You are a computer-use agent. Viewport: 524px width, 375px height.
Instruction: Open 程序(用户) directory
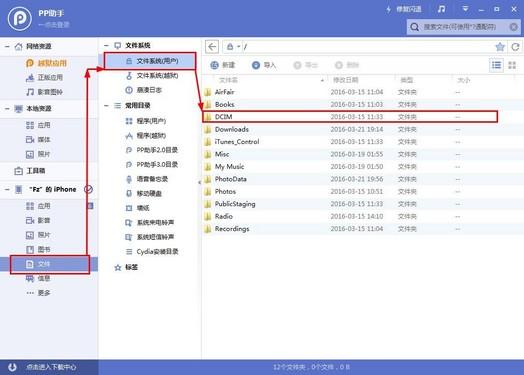(146, 121)
